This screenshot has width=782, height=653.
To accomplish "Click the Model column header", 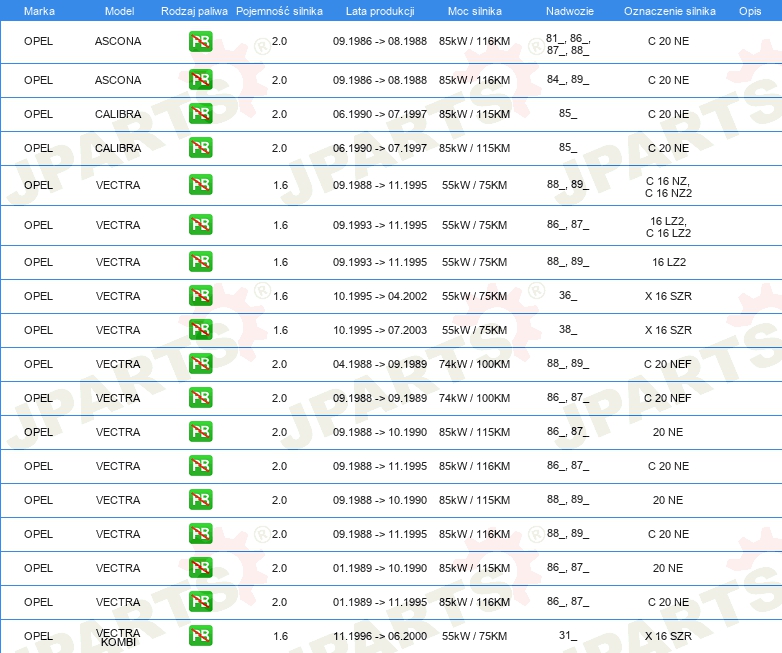I will click(x=119, y=11).
